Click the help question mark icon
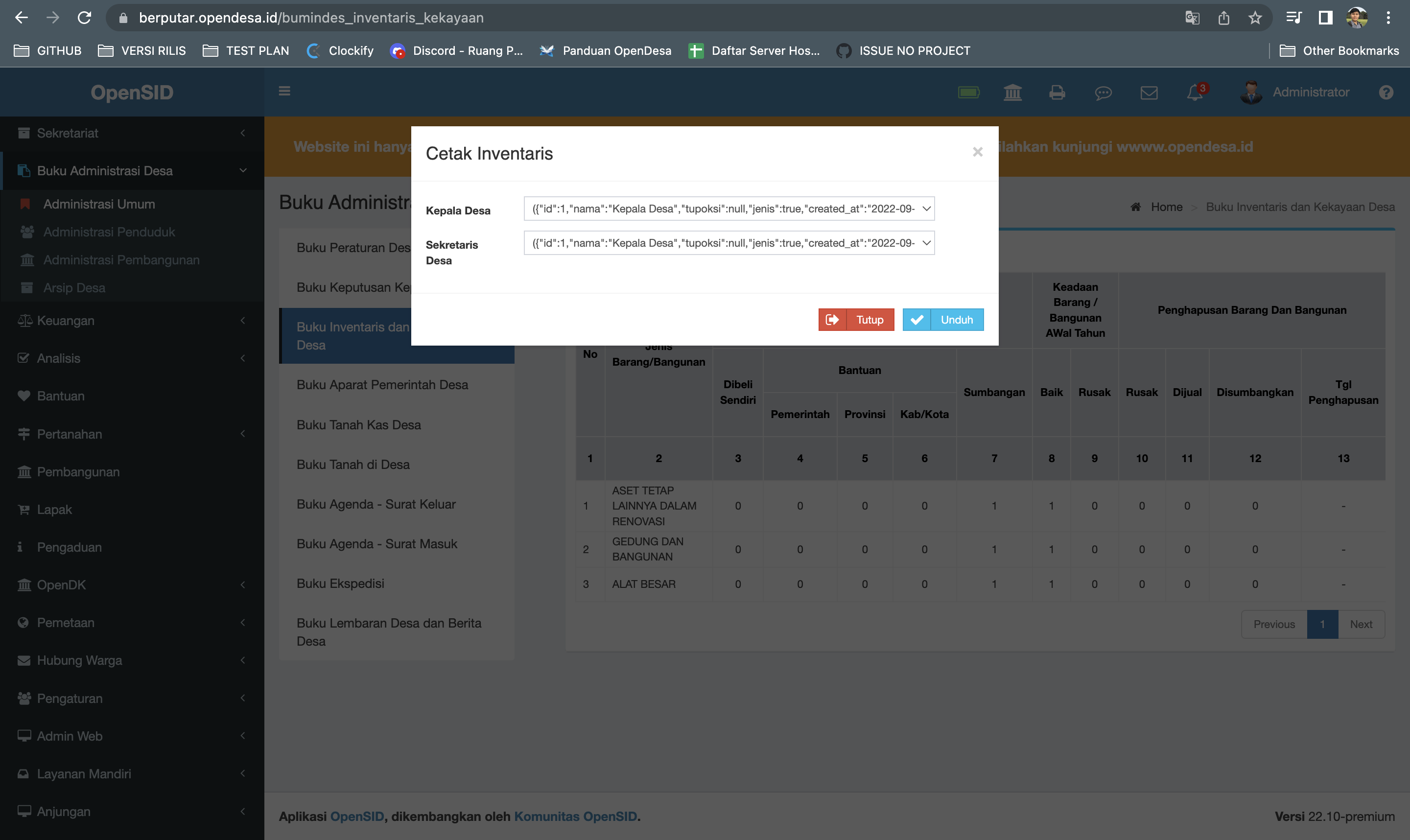Screen dimensions: 1410x840 [1386, 92]
